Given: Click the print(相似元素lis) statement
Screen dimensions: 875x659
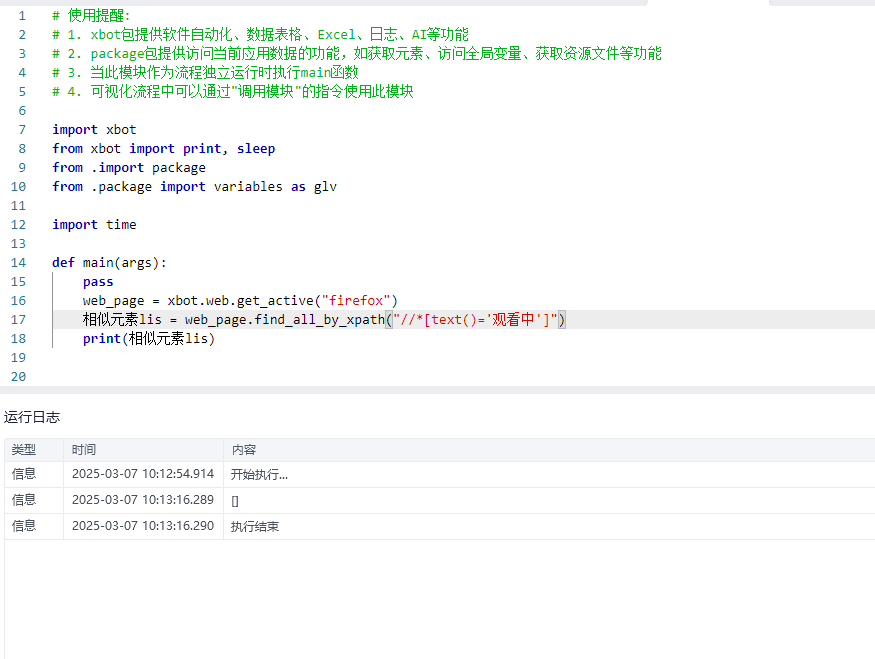Looking at the screenshot, I should 148,339.
